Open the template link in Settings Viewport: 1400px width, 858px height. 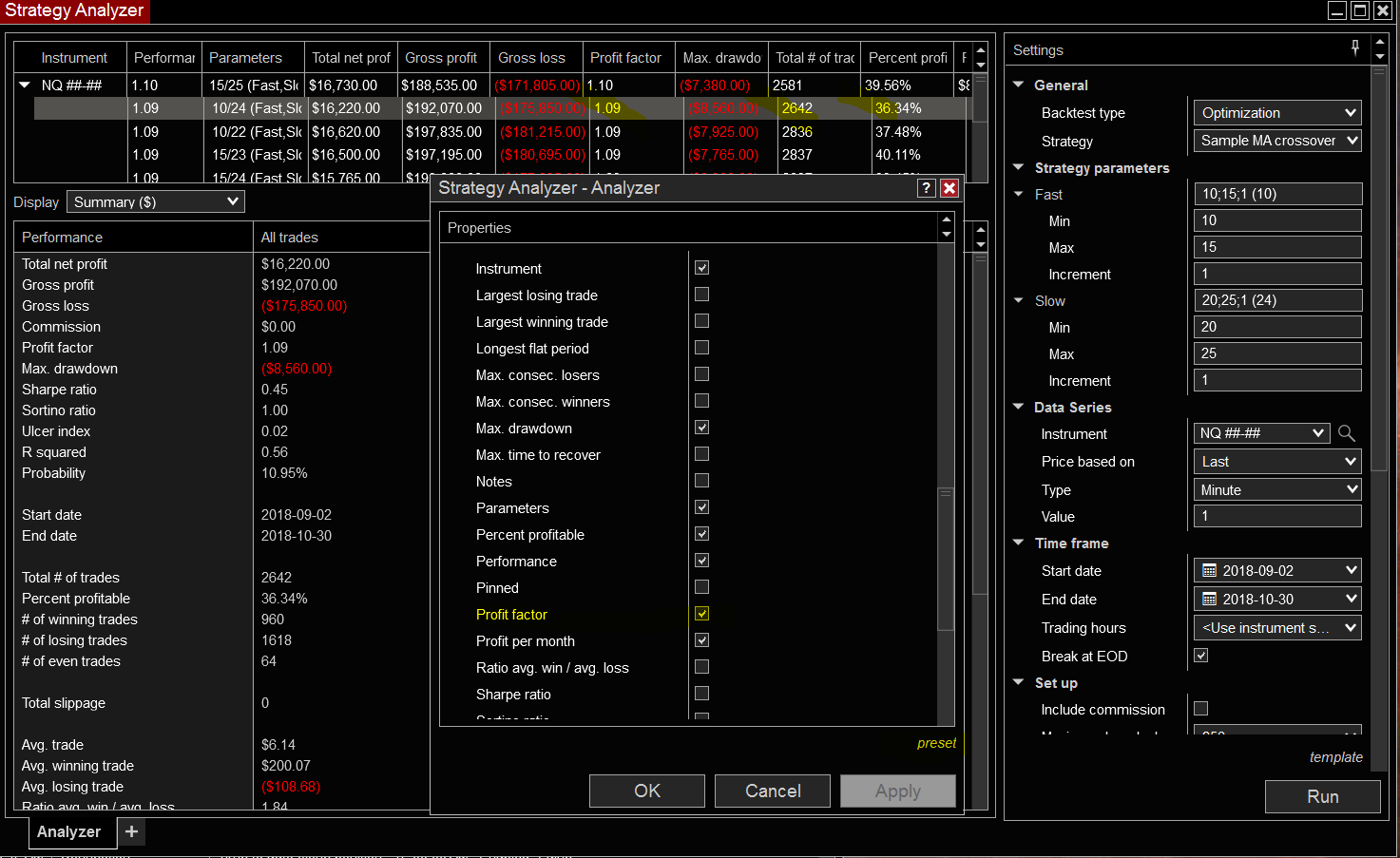[x=1335, y=757]
